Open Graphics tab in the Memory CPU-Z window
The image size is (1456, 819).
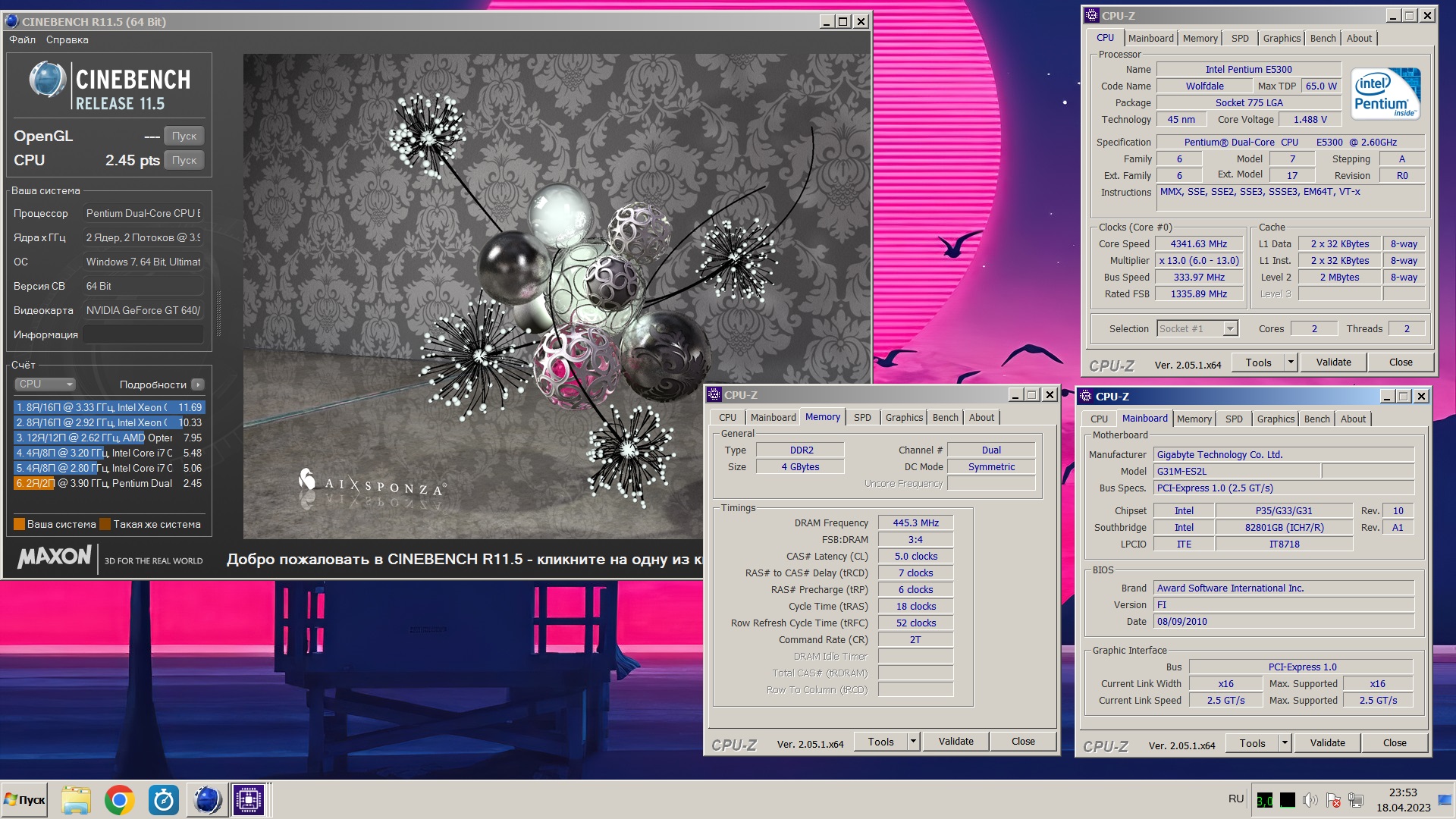904,417
